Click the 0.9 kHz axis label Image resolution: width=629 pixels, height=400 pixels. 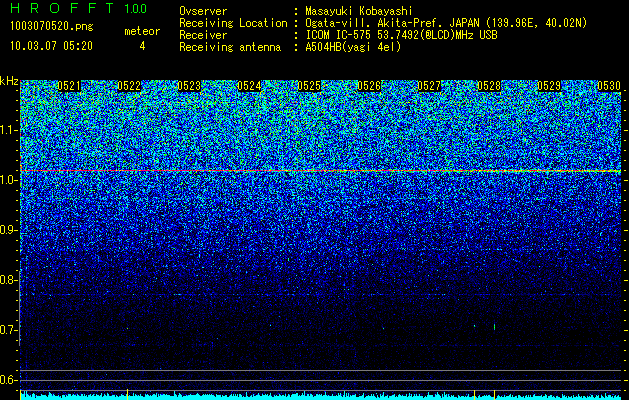click(x=9, y=230)
